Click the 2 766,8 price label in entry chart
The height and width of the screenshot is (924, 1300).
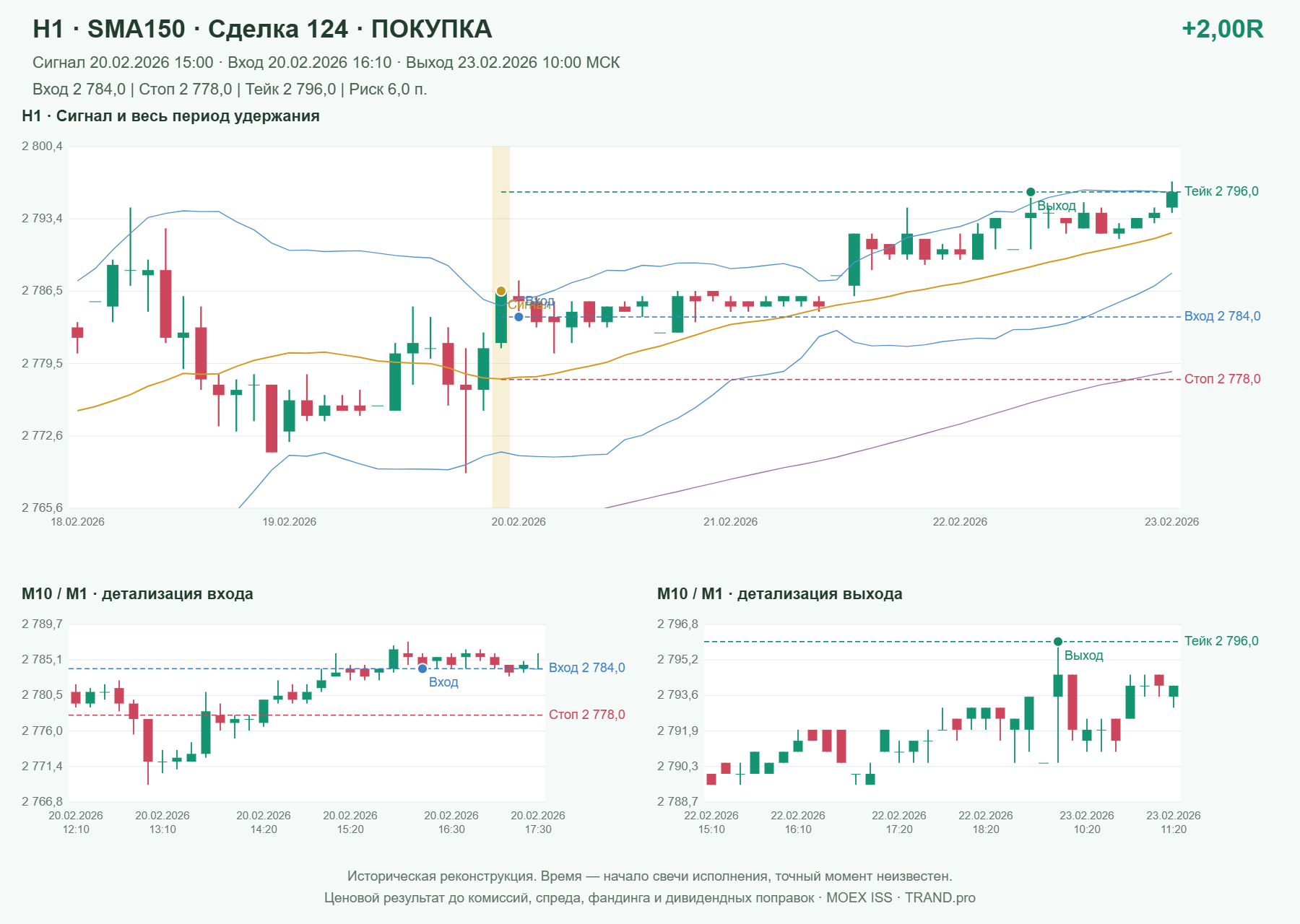pos(42,801)
